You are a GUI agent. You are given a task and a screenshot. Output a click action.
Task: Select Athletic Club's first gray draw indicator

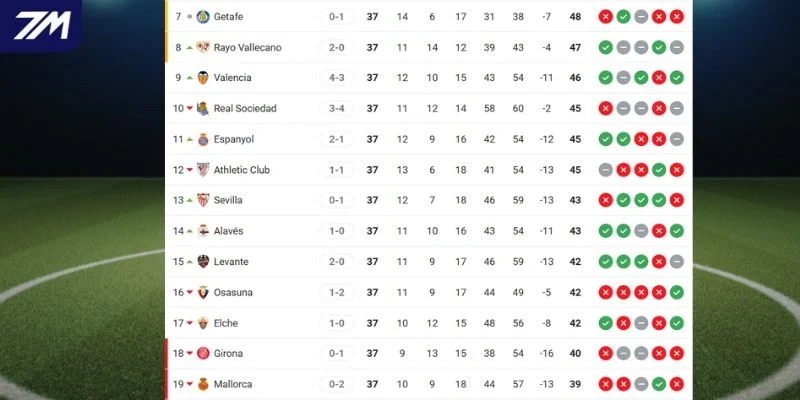[x=606, y=169]
